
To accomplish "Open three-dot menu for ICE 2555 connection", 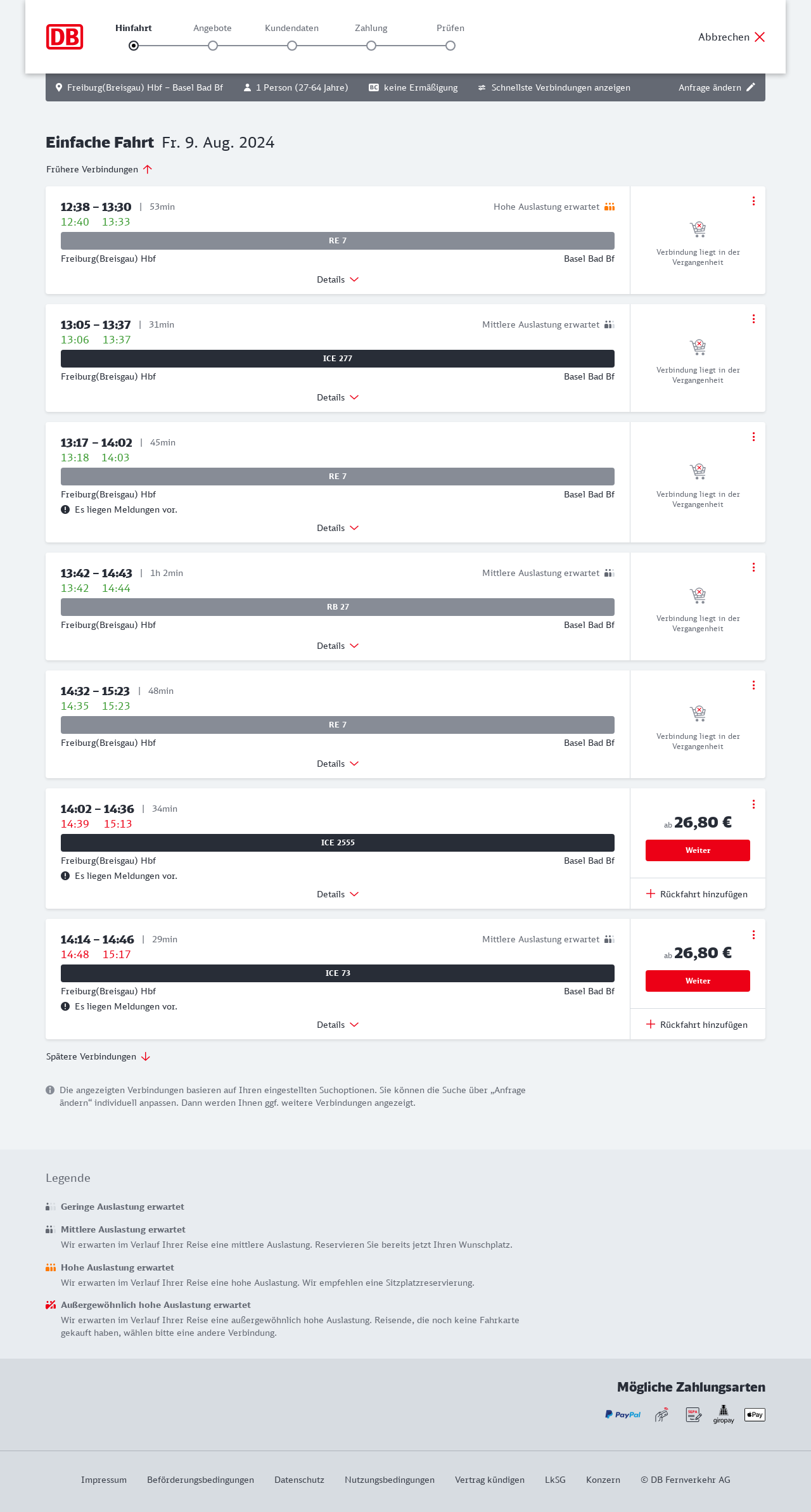I will 753,804.
